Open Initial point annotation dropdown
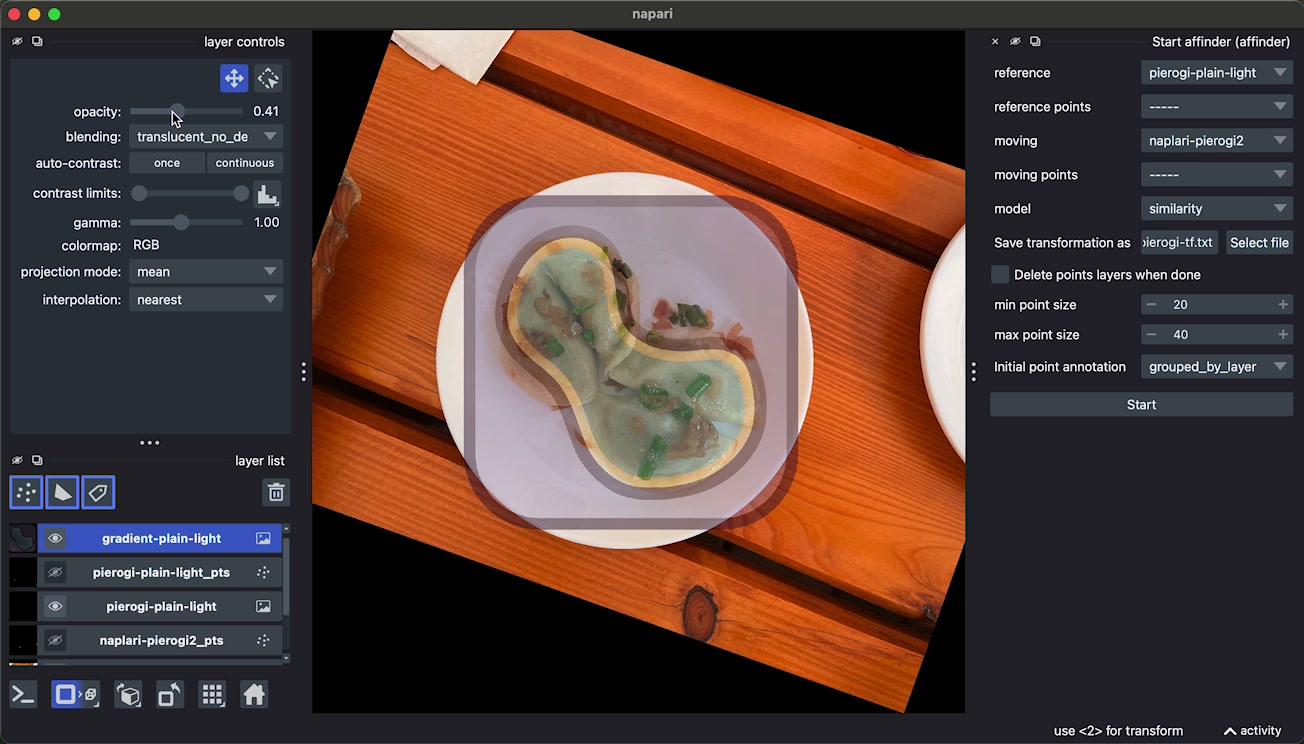This screenshot has height=744, width=1304. 1217,367
